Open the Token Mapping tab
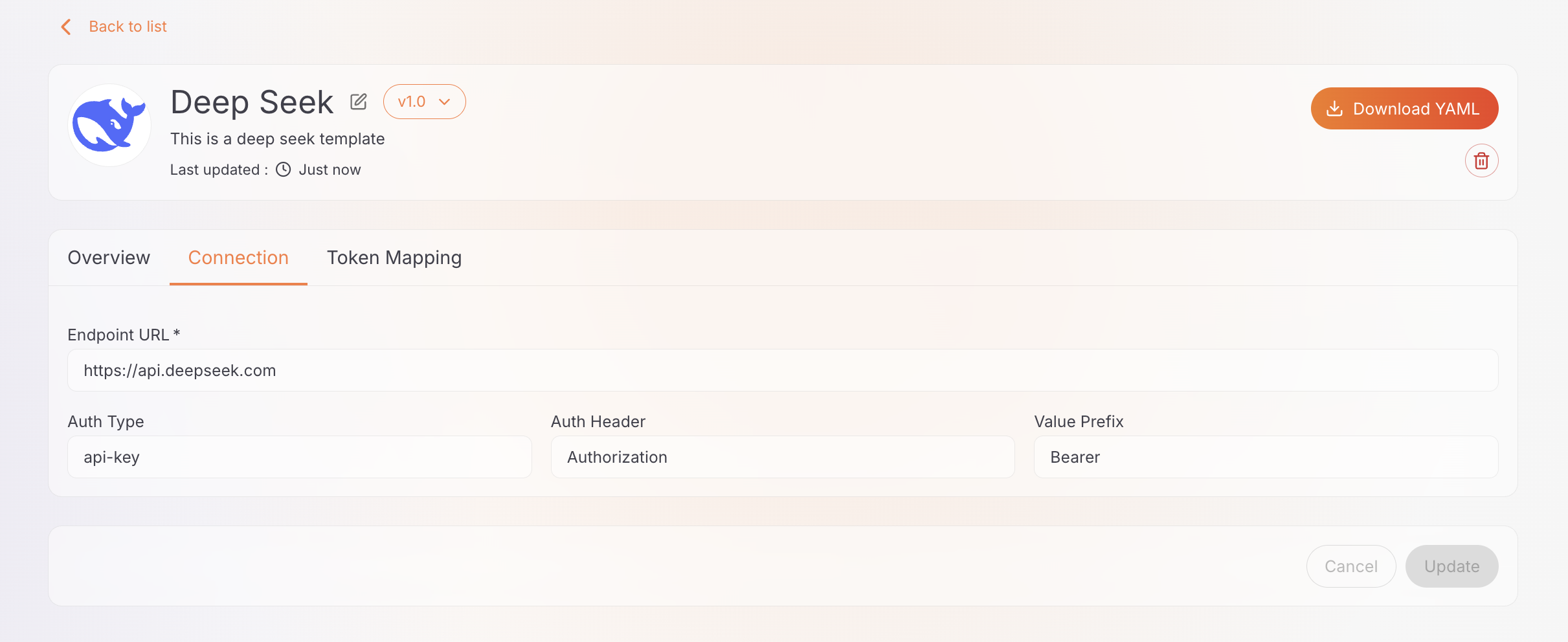The height and width of the screenshot is (642, 1568). click(x=394, y=258)
